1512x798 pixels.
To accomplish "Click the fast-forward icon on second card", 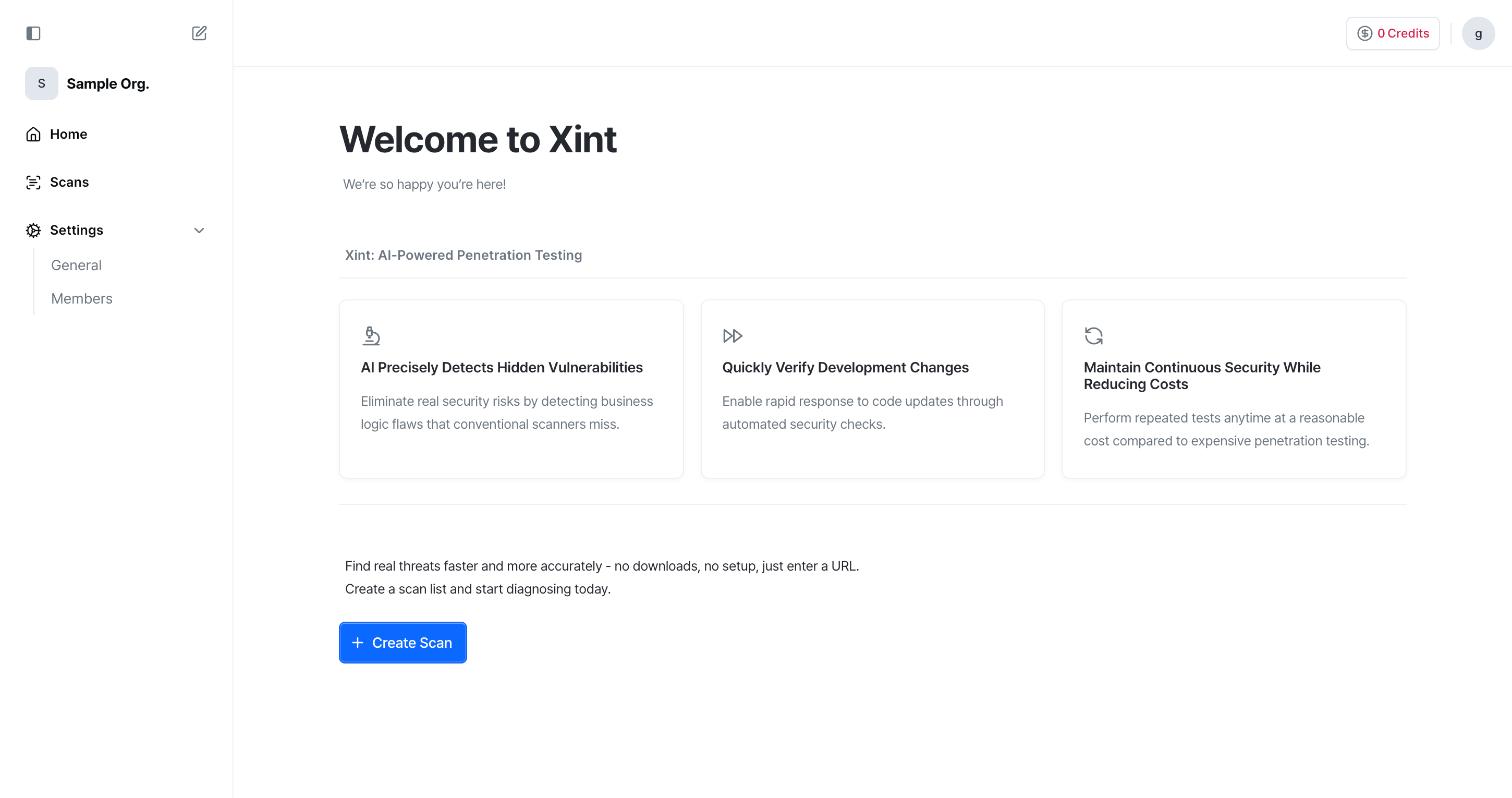I will 733,336.
